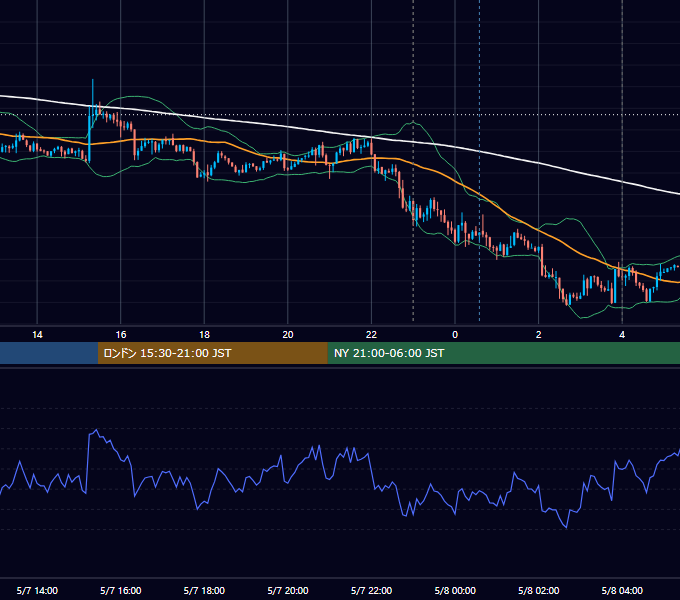Click the 18 hour label on price chart axis
680x600 pixels.
(x=204, y=335)
